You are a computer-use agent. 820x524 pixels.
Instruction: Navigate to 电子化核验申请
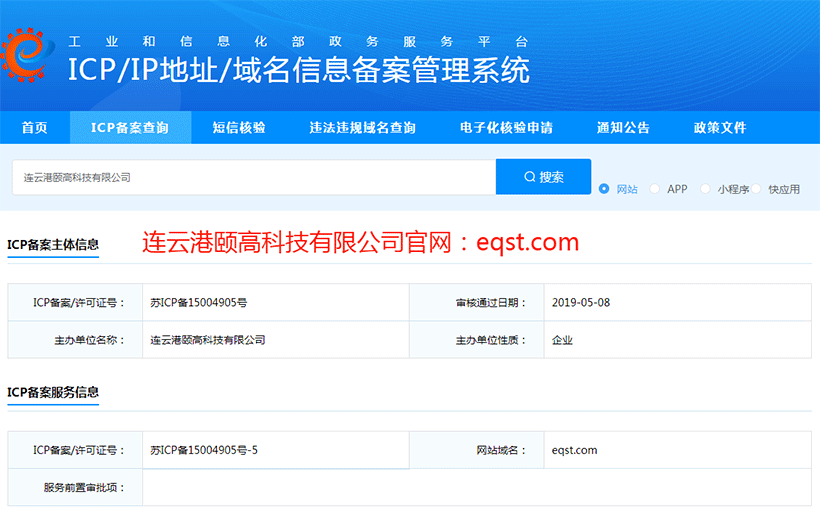(x=506, y=128)
